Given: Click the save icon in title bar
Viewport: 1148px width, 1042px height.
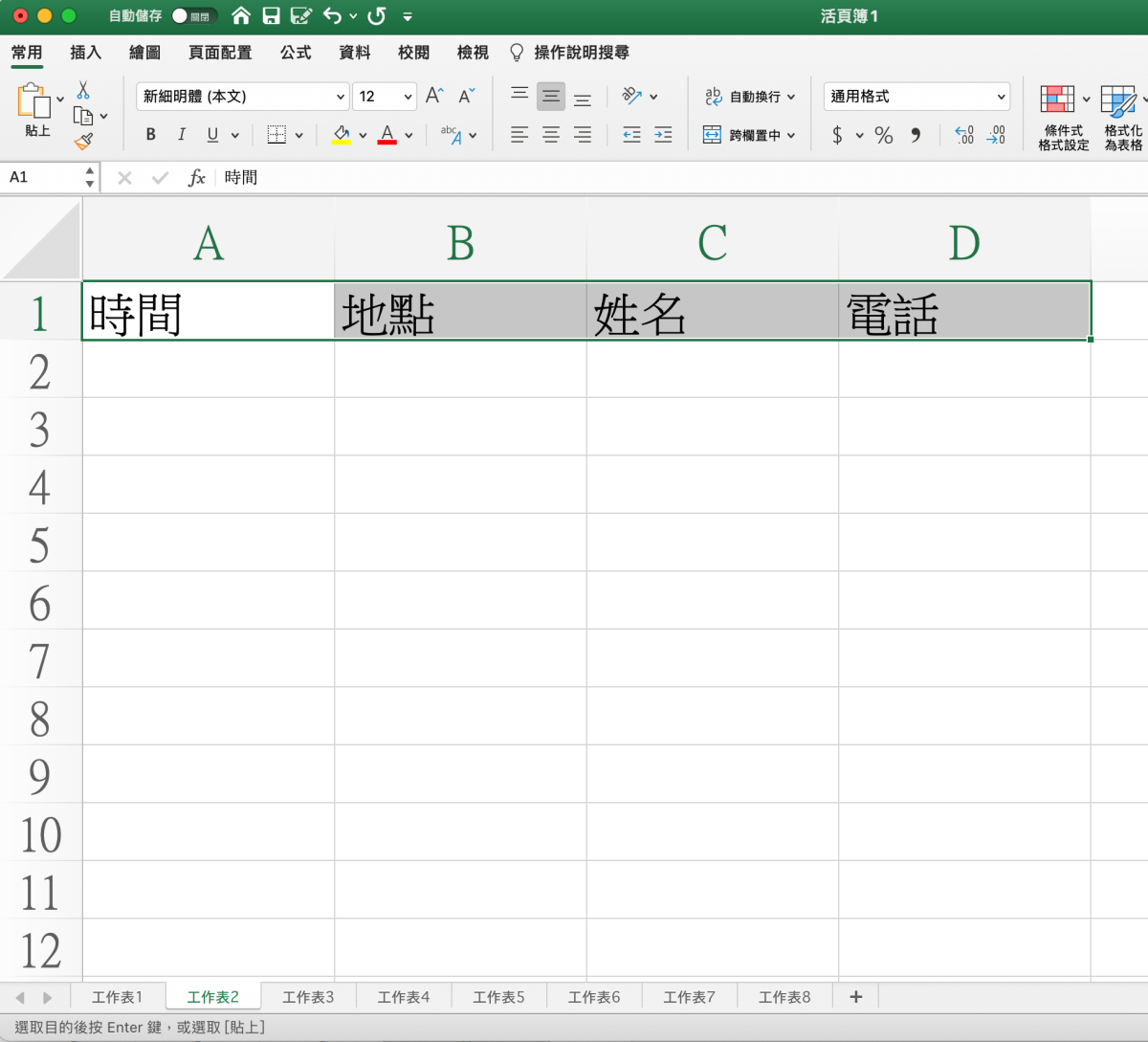Looking at the screenshot, I should tap(271, 16).
